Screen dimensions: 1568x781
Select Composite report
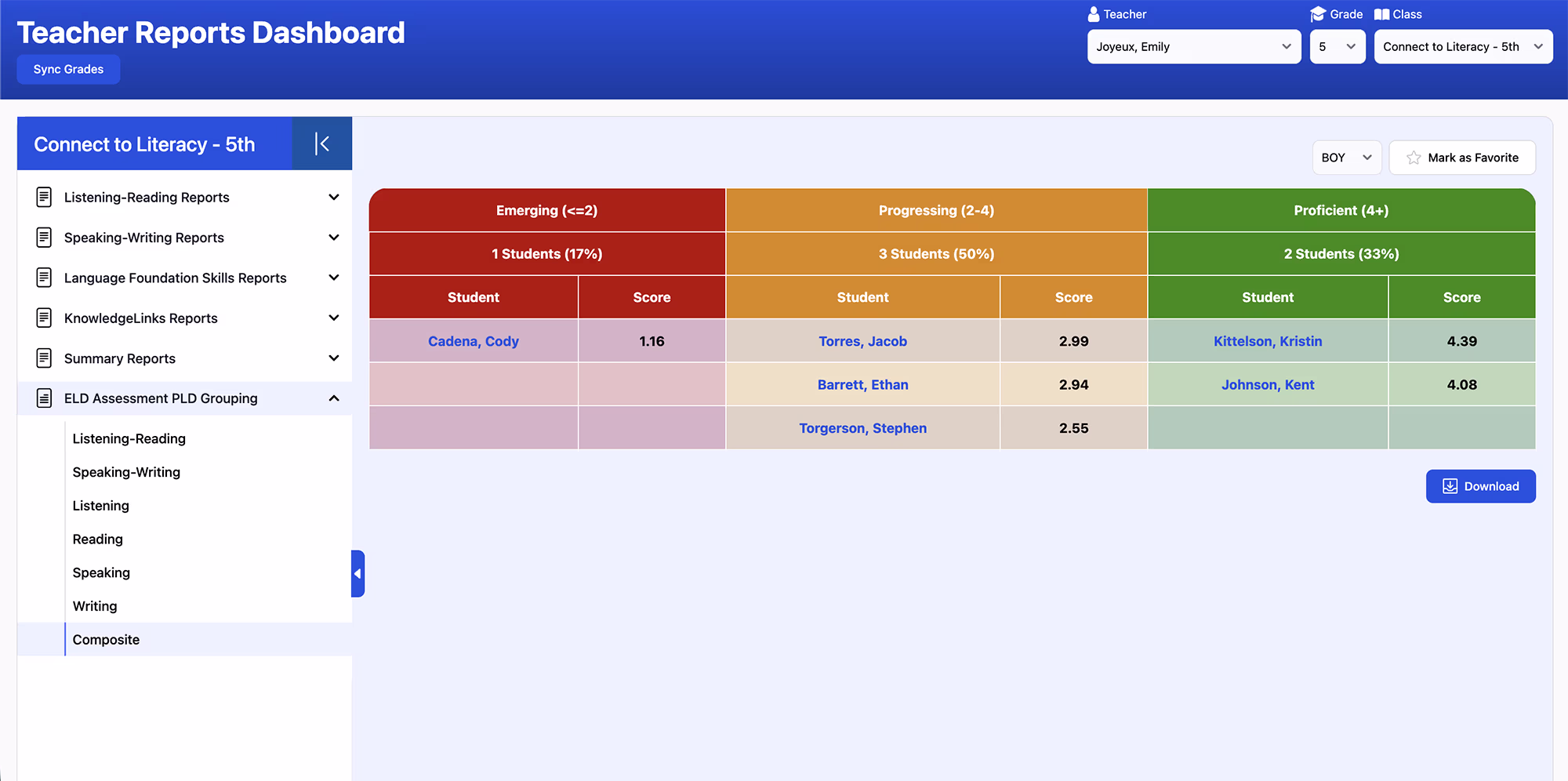tap(106, 640)
